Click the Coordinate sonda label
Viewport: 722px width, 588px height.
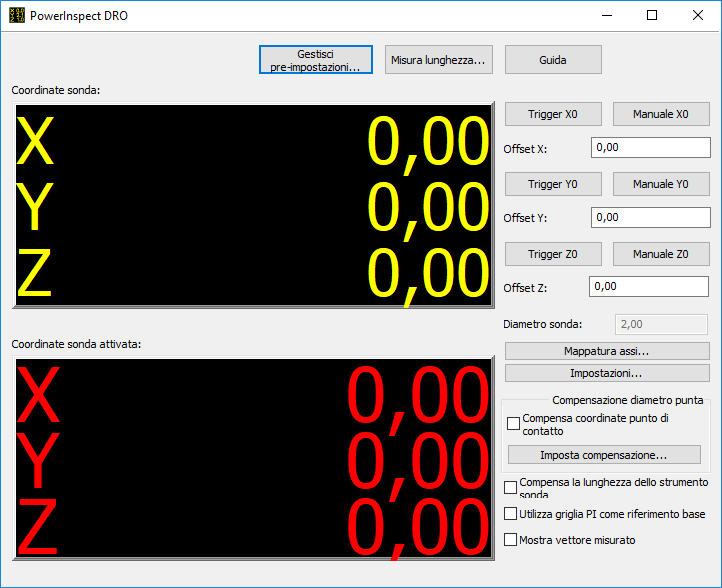coord(56,90)
